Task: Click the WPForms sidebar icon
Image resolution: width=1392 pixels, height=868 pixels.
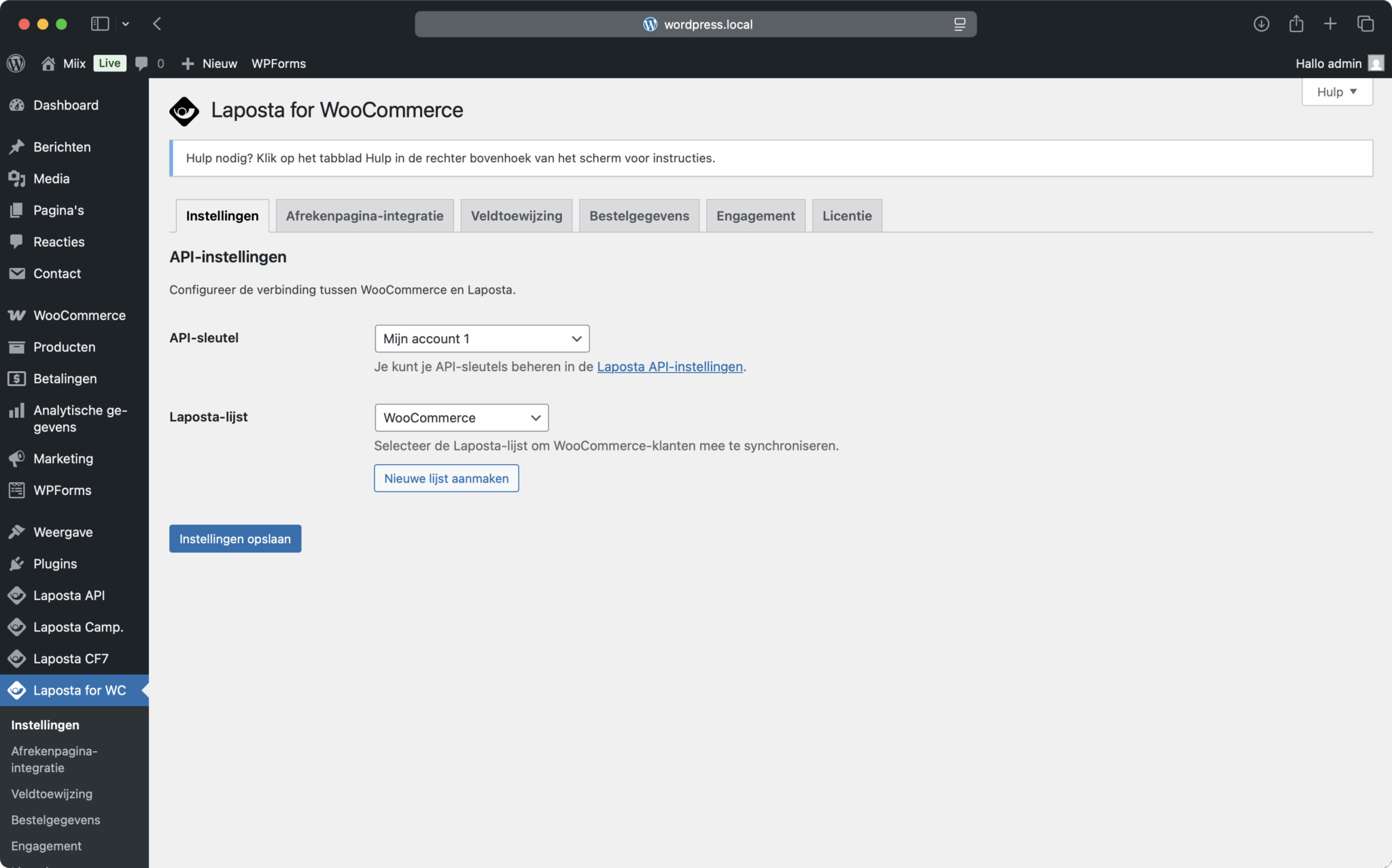Action: pyautogui.click(x=17, y=490)
